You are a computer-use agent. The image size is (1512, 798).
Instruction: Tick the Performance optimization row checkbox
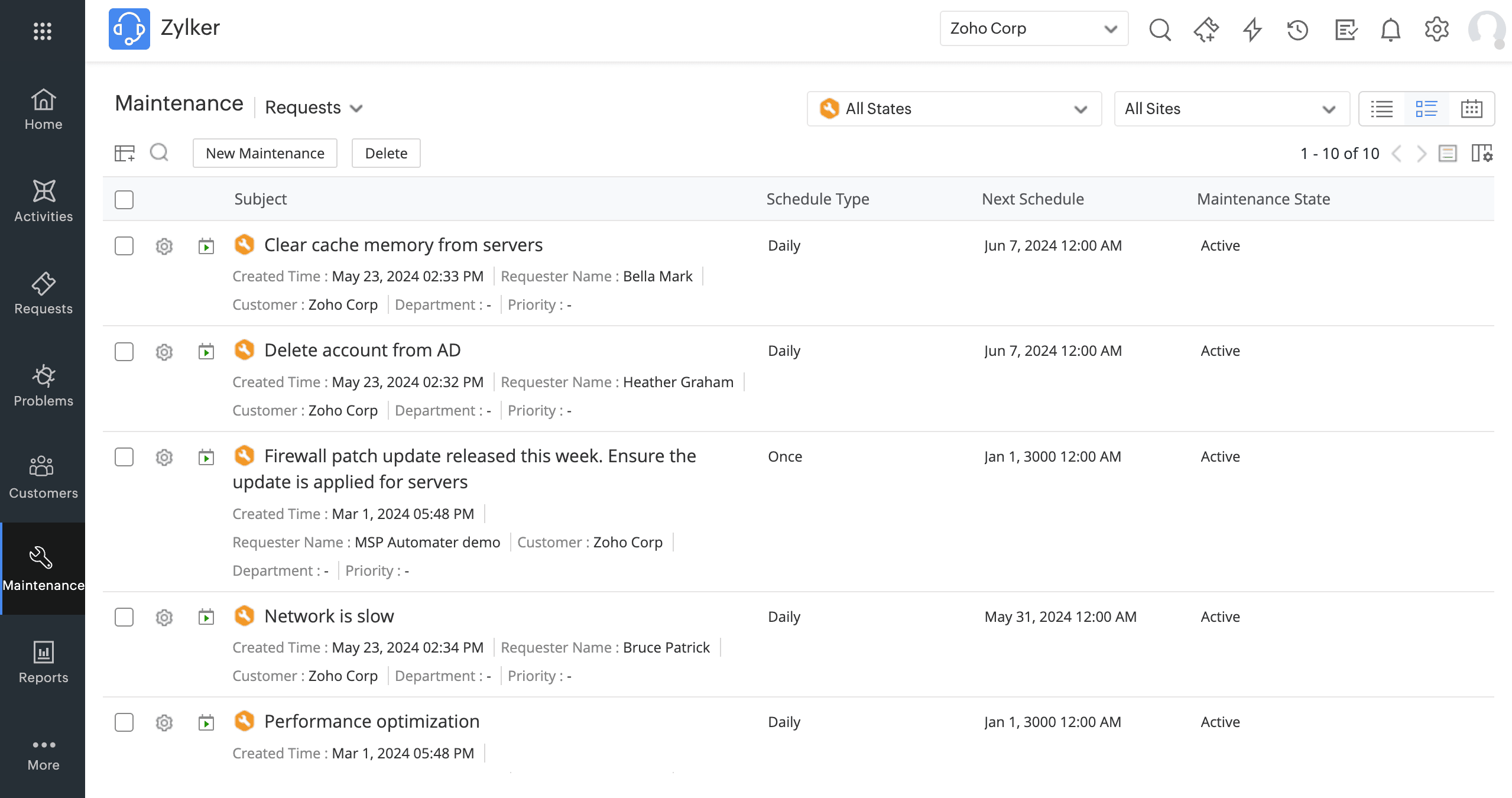124,722
